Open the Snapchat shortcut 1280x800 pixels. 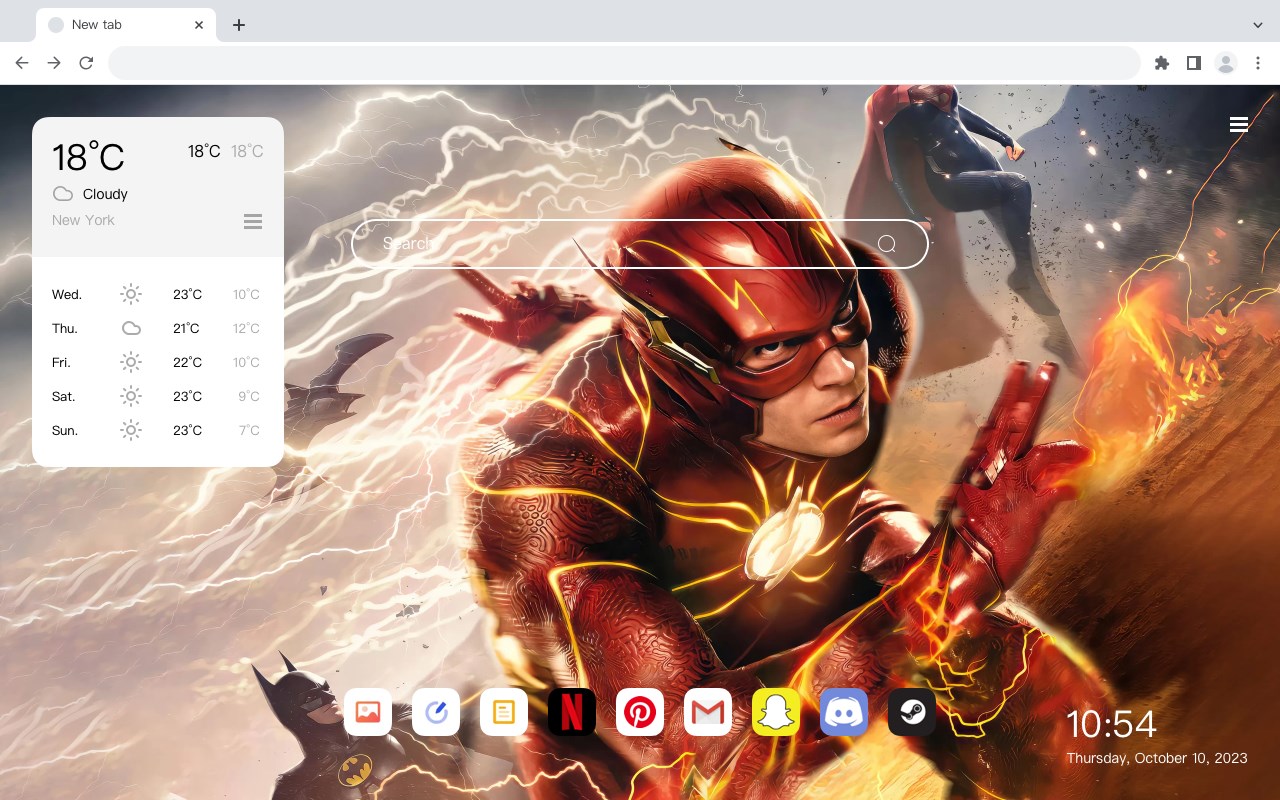776,712
